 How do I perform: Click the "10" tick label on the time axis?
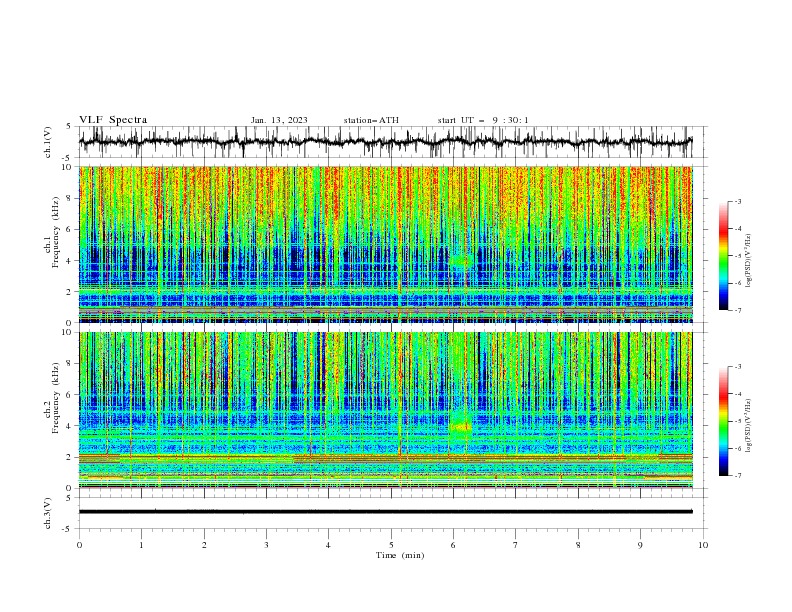click(x=703, y=545)
